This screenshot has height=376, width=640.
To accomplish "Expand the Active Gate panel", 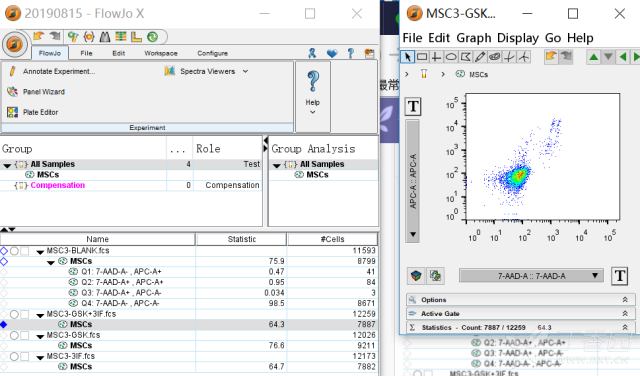I will [521, 314].
